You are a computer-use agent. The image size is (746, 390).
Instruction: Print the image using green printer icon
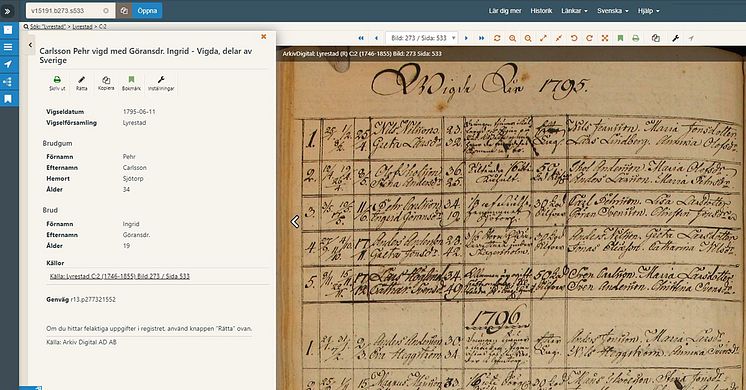(636, 38)
